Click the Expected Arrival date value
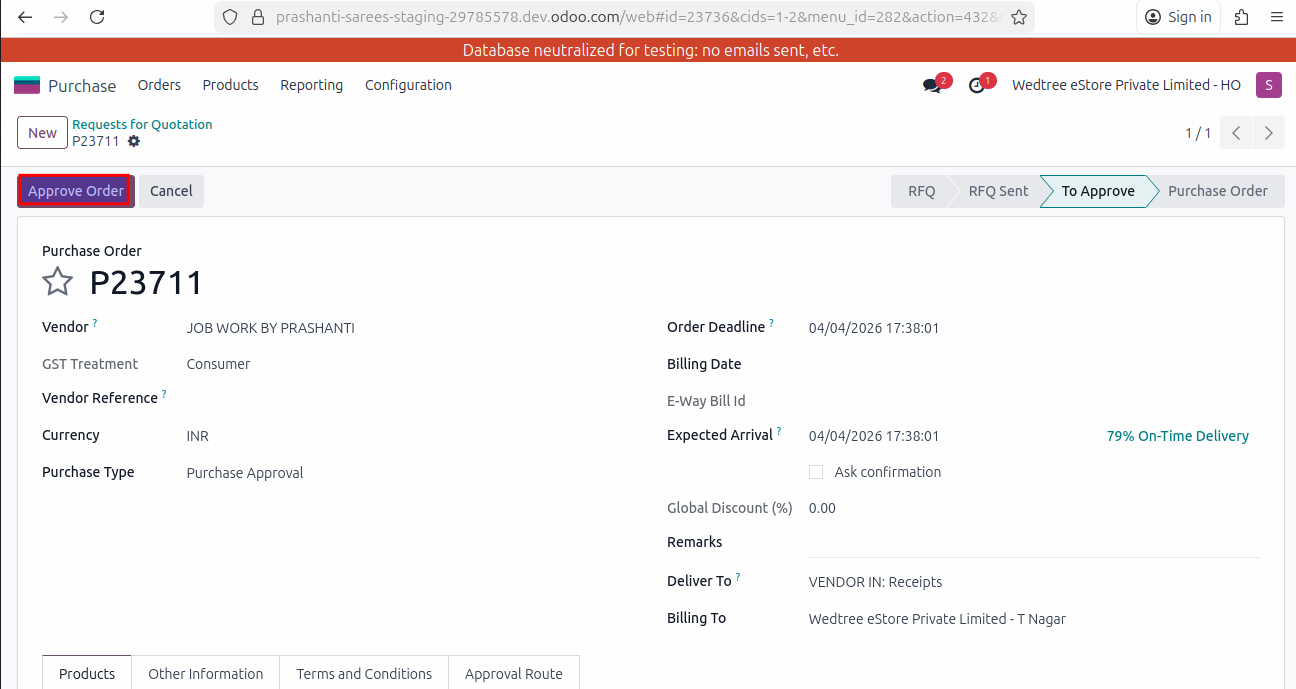The width and height of the screenshot is (1296, 689). pos(874,436)
